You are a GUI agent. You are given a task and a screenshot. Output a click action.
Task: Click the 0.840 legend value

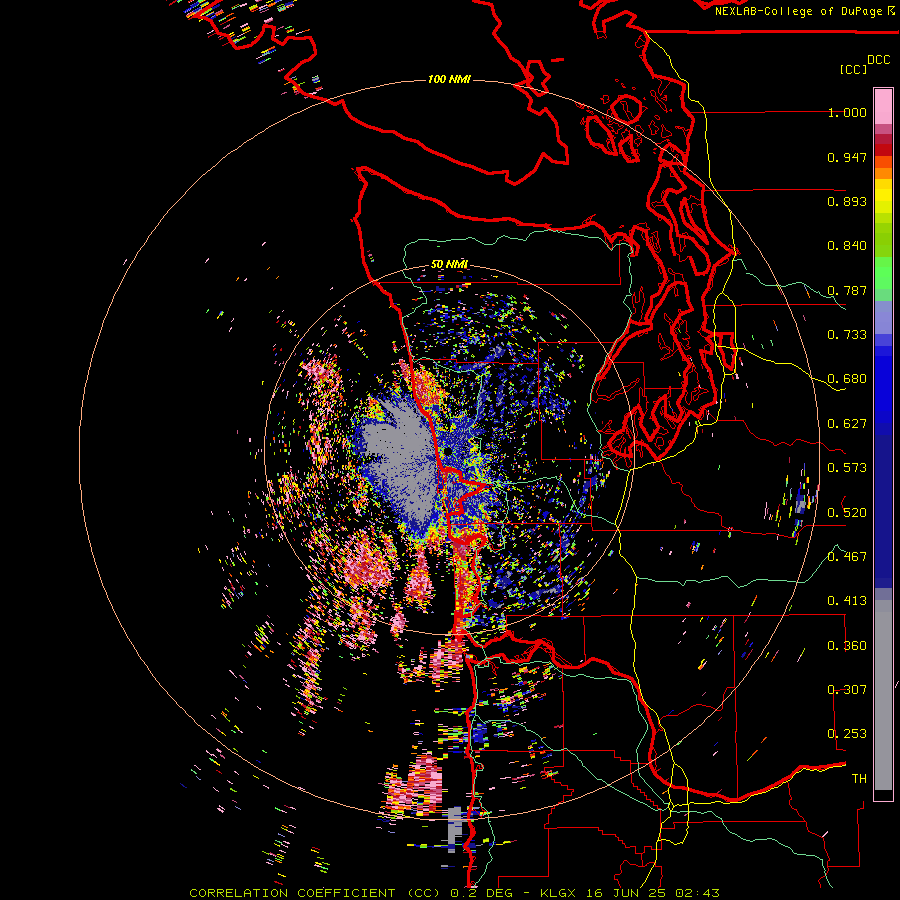[847, 245]
